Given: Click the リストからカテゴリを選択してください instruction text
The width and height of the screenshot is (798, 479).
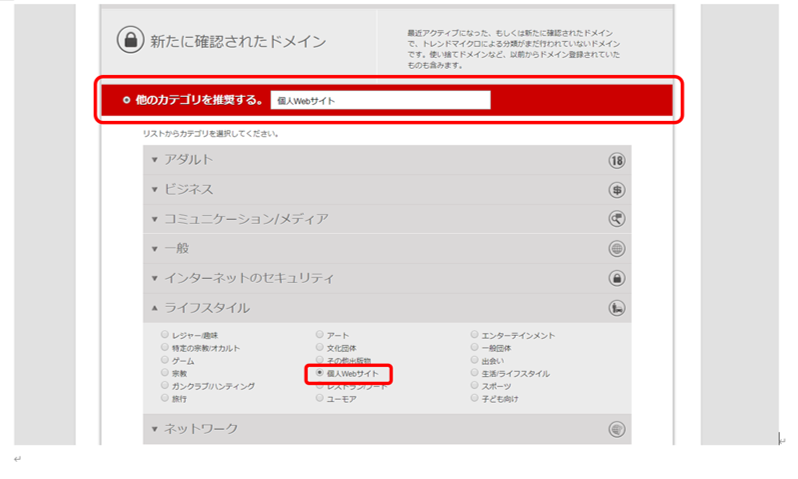Looking at the screenshot, I should pyautogui.click(x=211, y=134).
